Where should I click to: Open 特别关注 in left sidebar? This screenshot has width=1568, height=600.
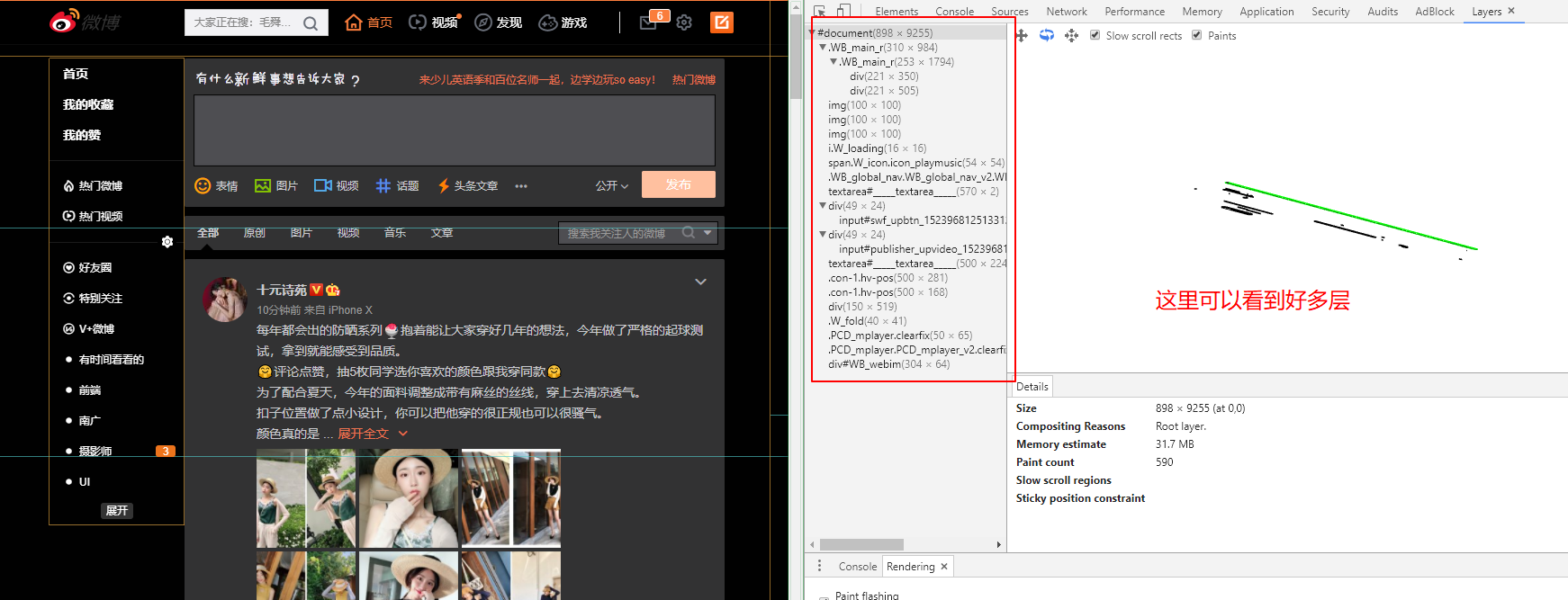click(x=93, y=298)
